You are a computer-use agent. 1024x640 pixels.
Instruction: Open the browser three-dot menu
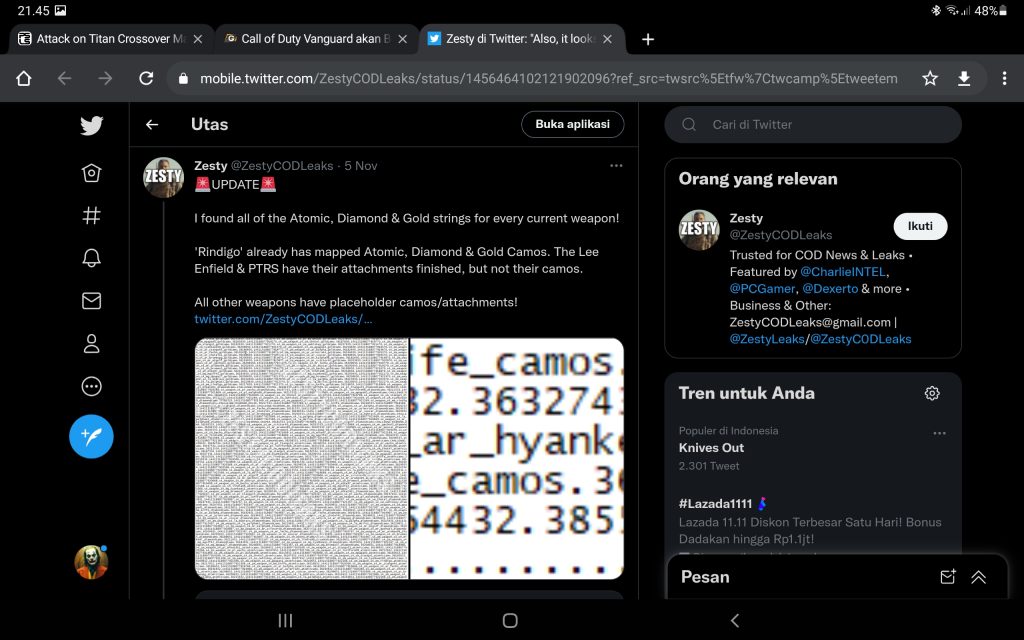(1004, 78)
